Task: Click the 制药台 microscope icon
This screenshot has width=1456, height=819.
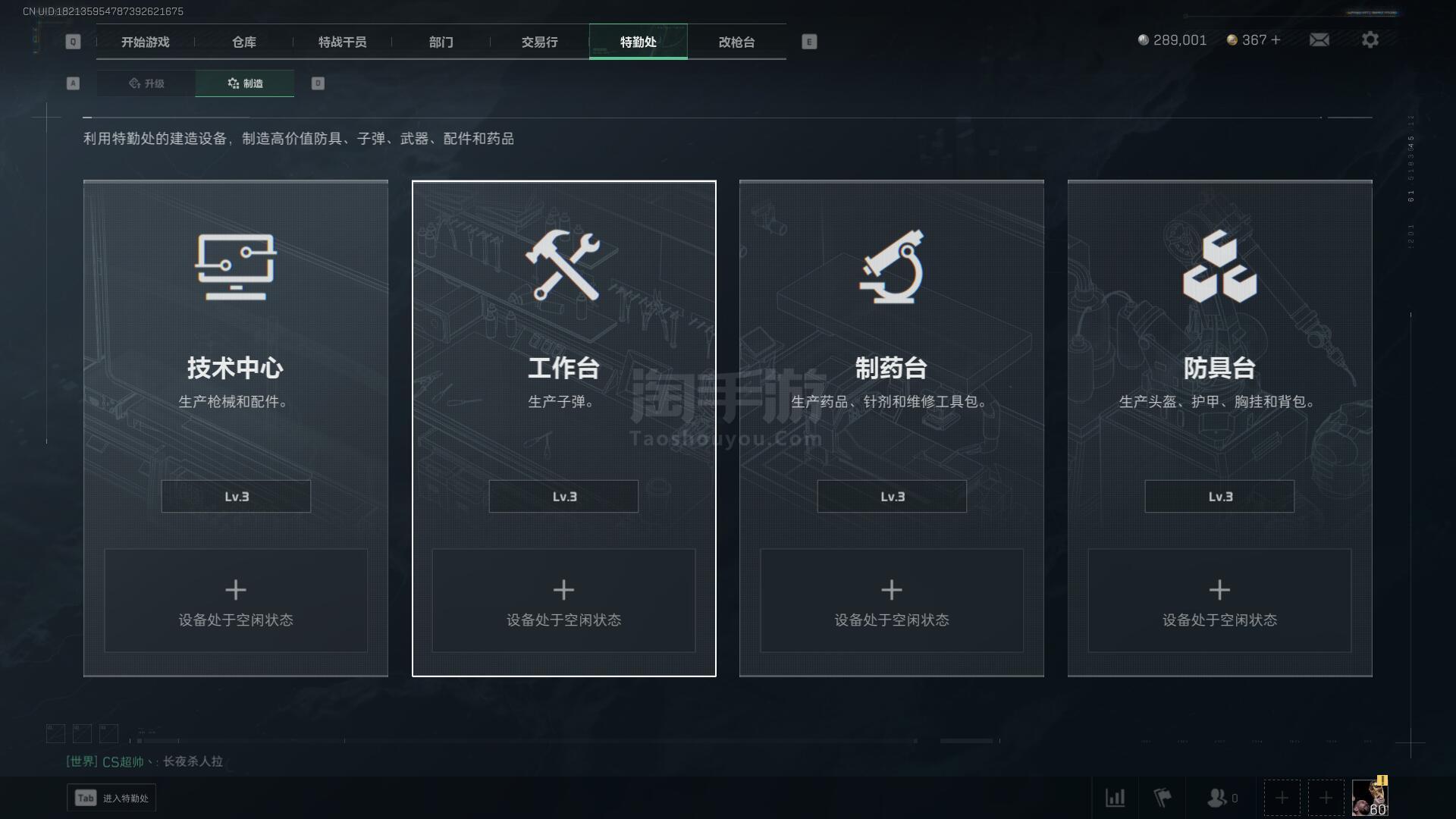Action: tap(892, 266)
